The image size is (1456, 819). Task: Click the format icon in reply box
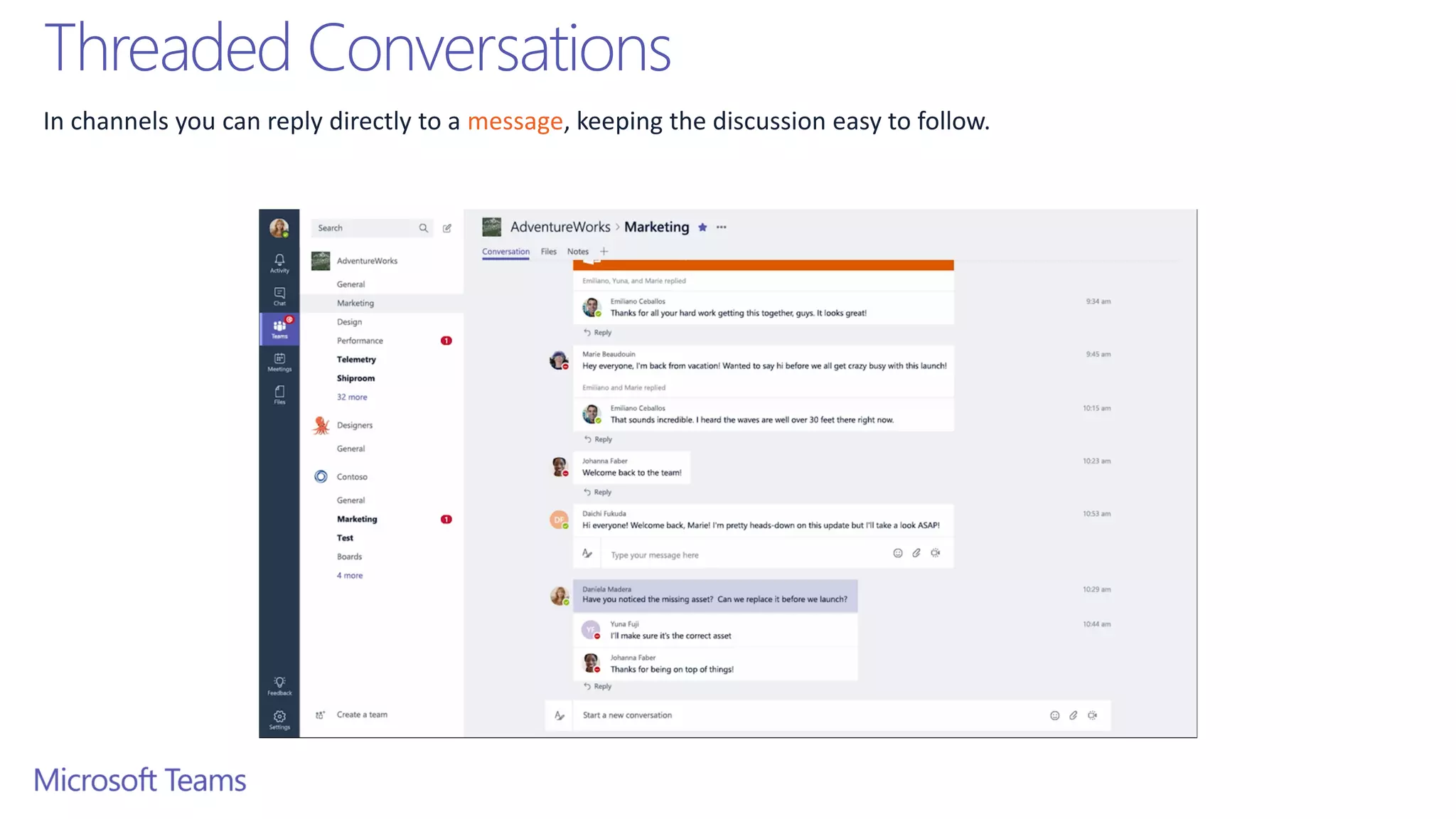pyautogui.click(x=587, y=553)
